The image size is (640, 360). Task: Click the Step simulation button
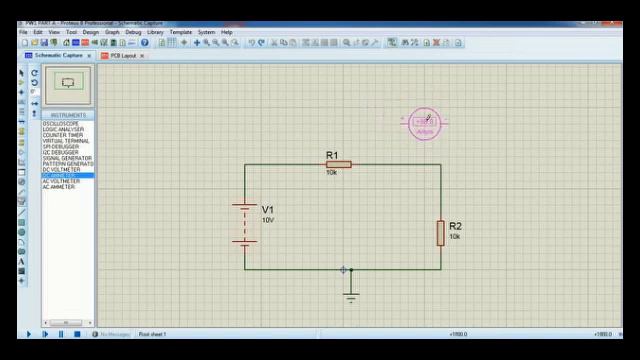click(x=45, y=334)
